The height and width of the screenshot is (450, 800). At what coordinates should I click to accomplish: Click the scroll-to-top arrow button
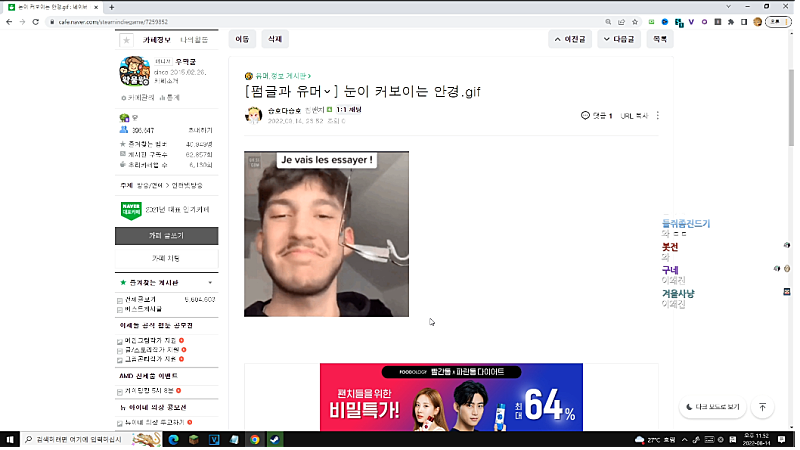[762, 407]
